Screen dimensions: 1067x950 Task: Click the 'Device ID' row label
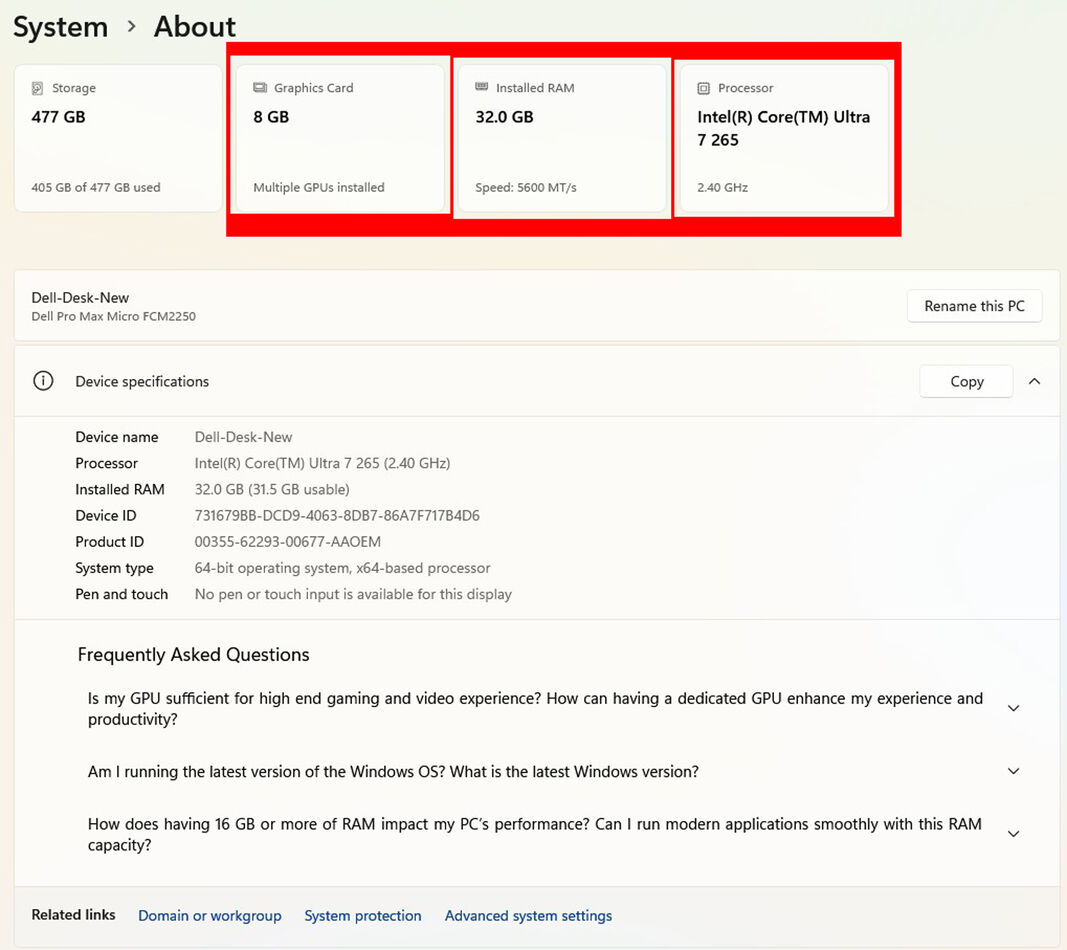[105, 516]
